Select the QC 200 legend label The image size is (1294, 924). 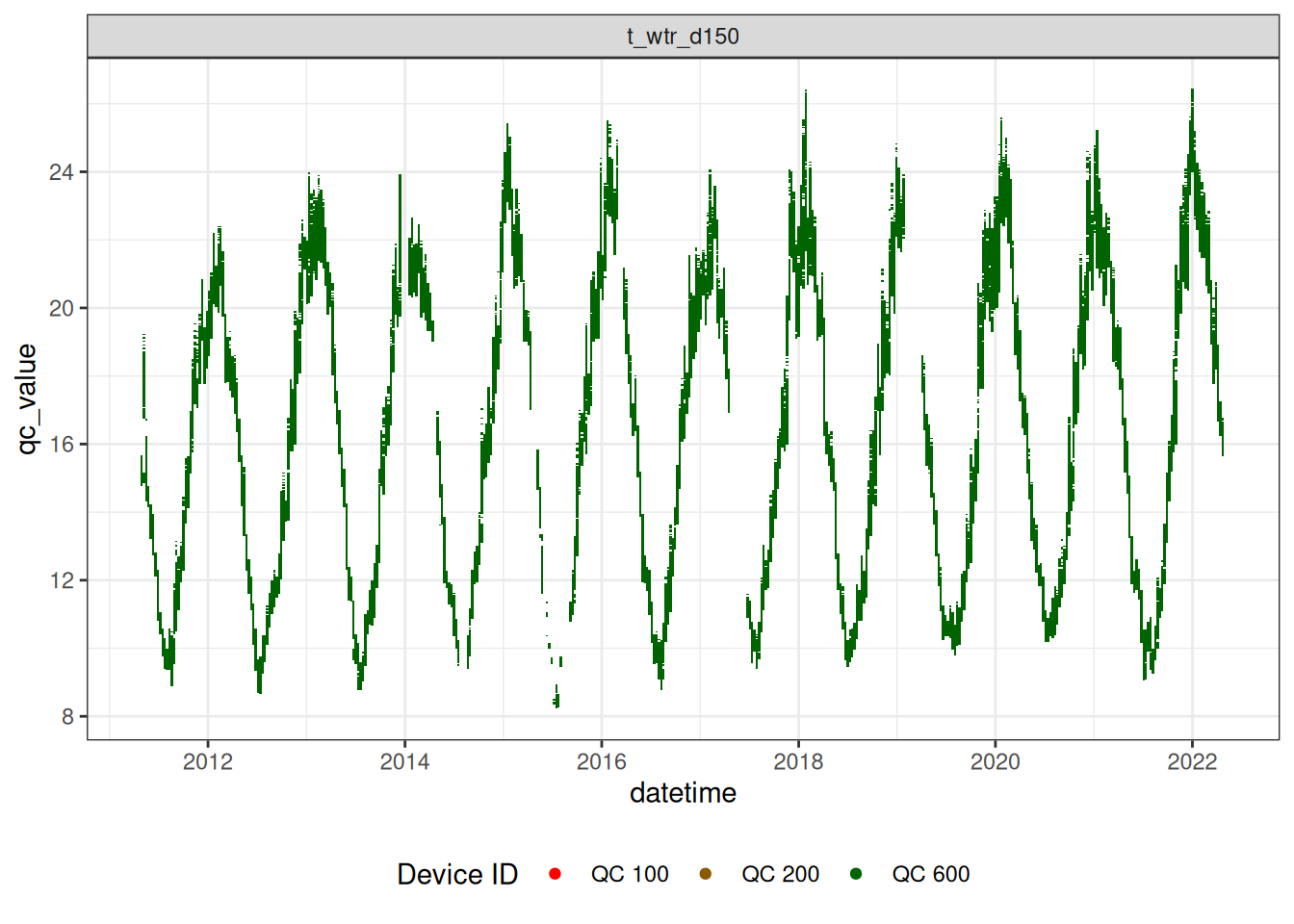point(780,874)
